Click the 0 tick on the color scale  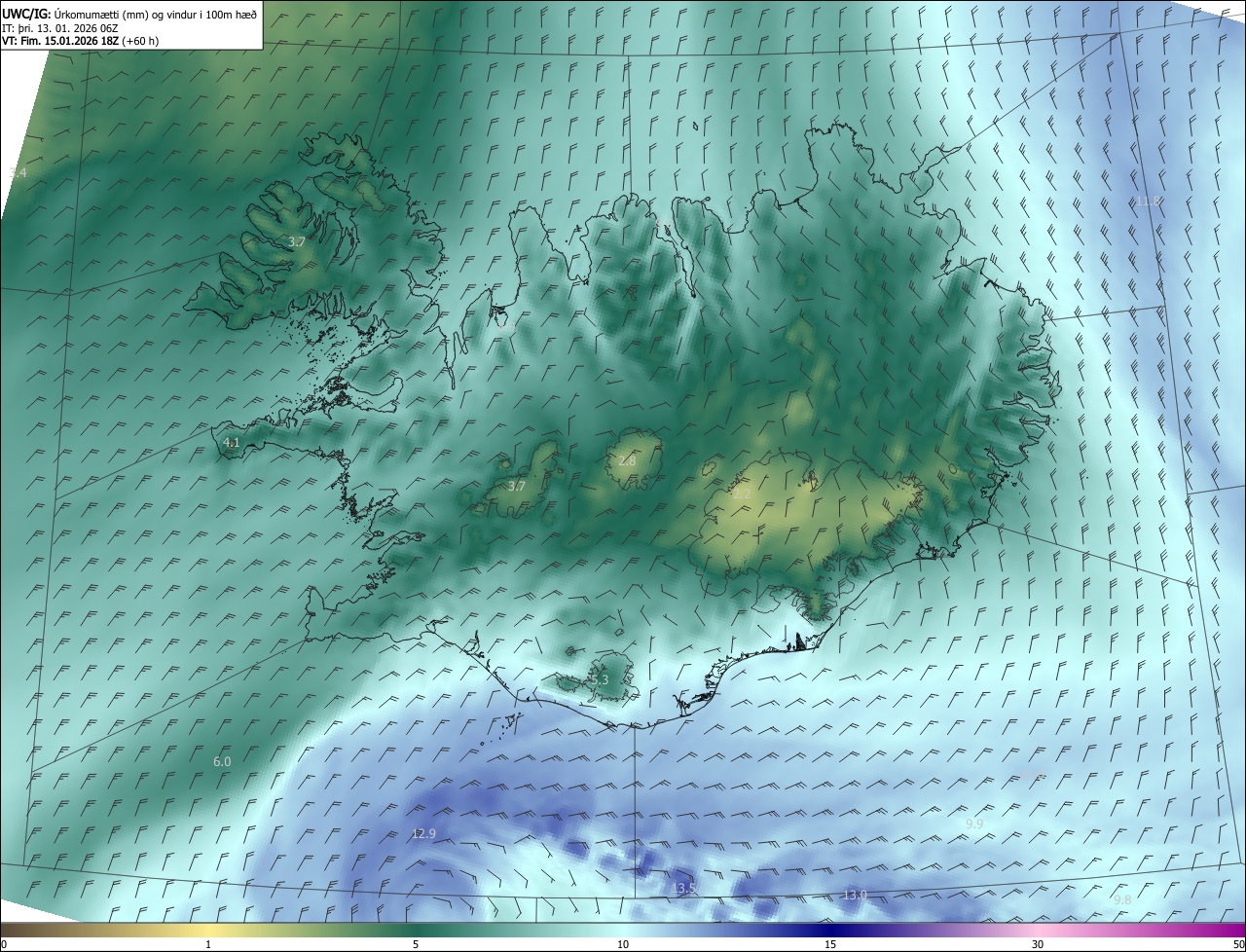[x=4, y=944]
